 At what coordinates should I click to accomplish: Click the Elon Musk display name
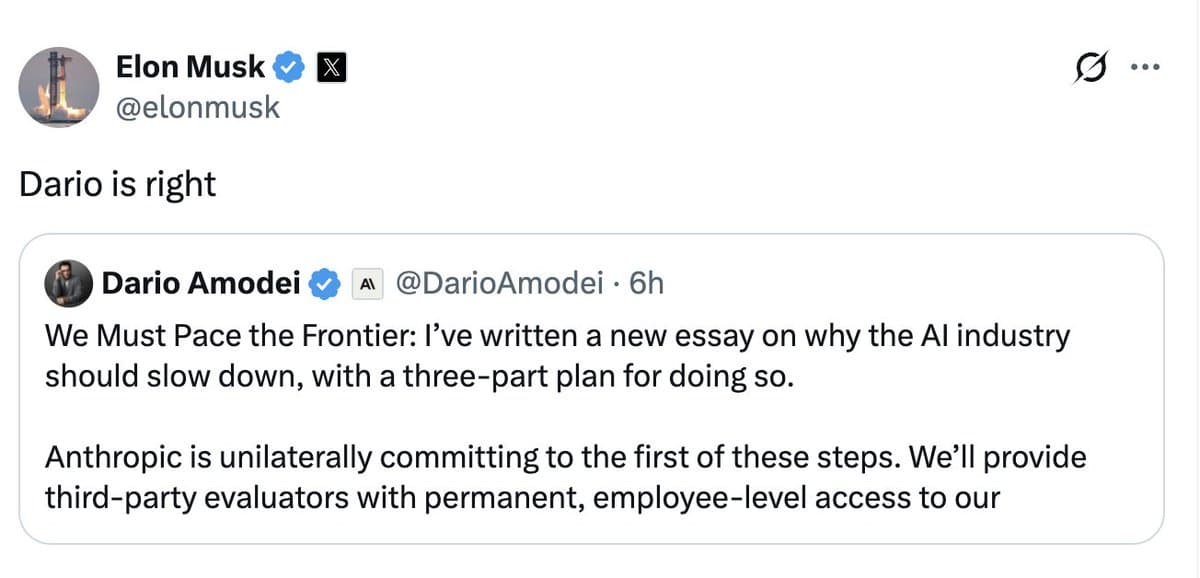(191, 67)
